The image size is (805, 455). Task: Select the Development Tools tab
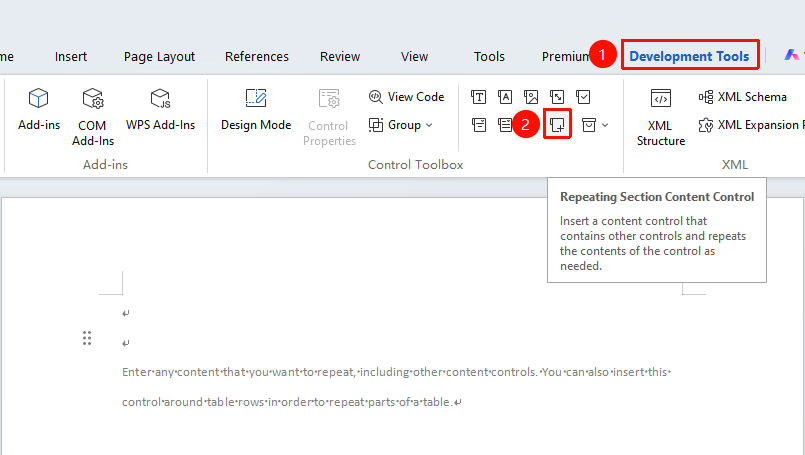(689, 56)
